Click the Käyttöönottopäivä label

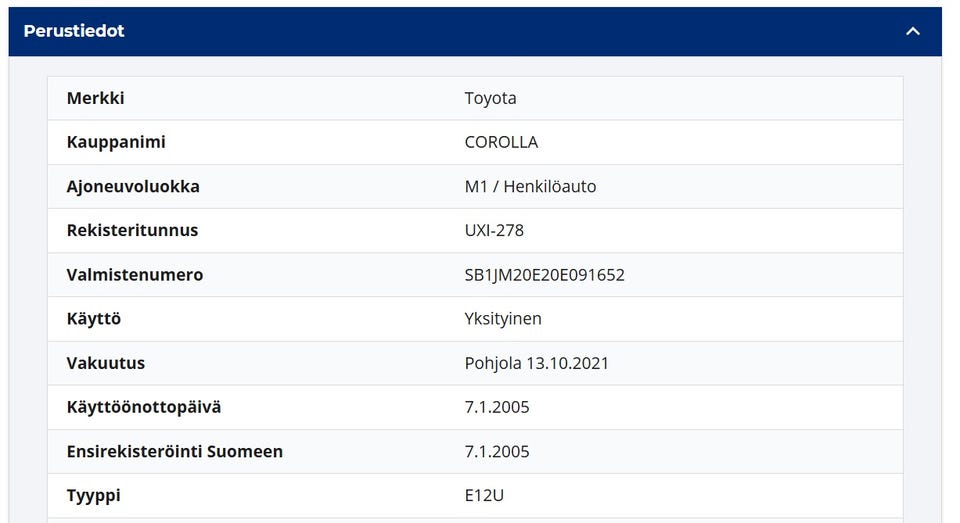pos(144,406)
